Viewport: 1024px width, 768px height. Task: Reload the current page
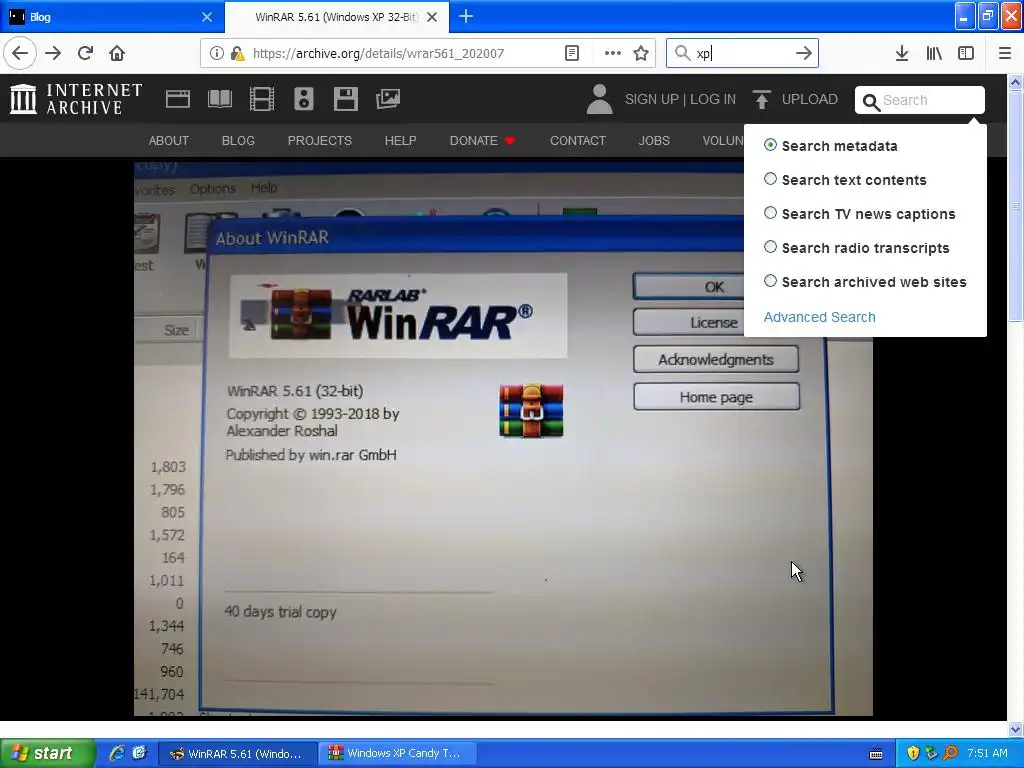(x=86, y=53)
